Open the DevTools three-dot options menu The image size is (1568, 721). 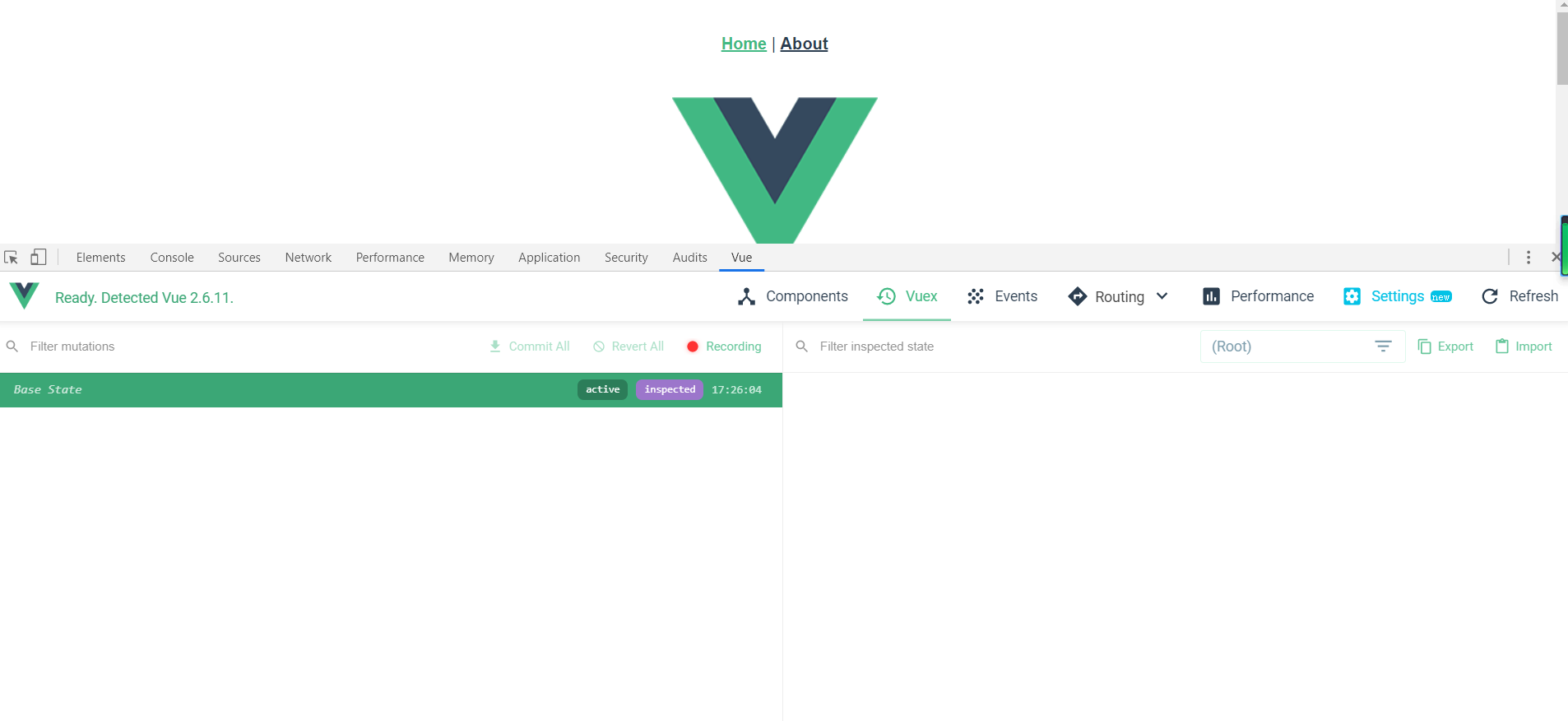pos(1529,258)
